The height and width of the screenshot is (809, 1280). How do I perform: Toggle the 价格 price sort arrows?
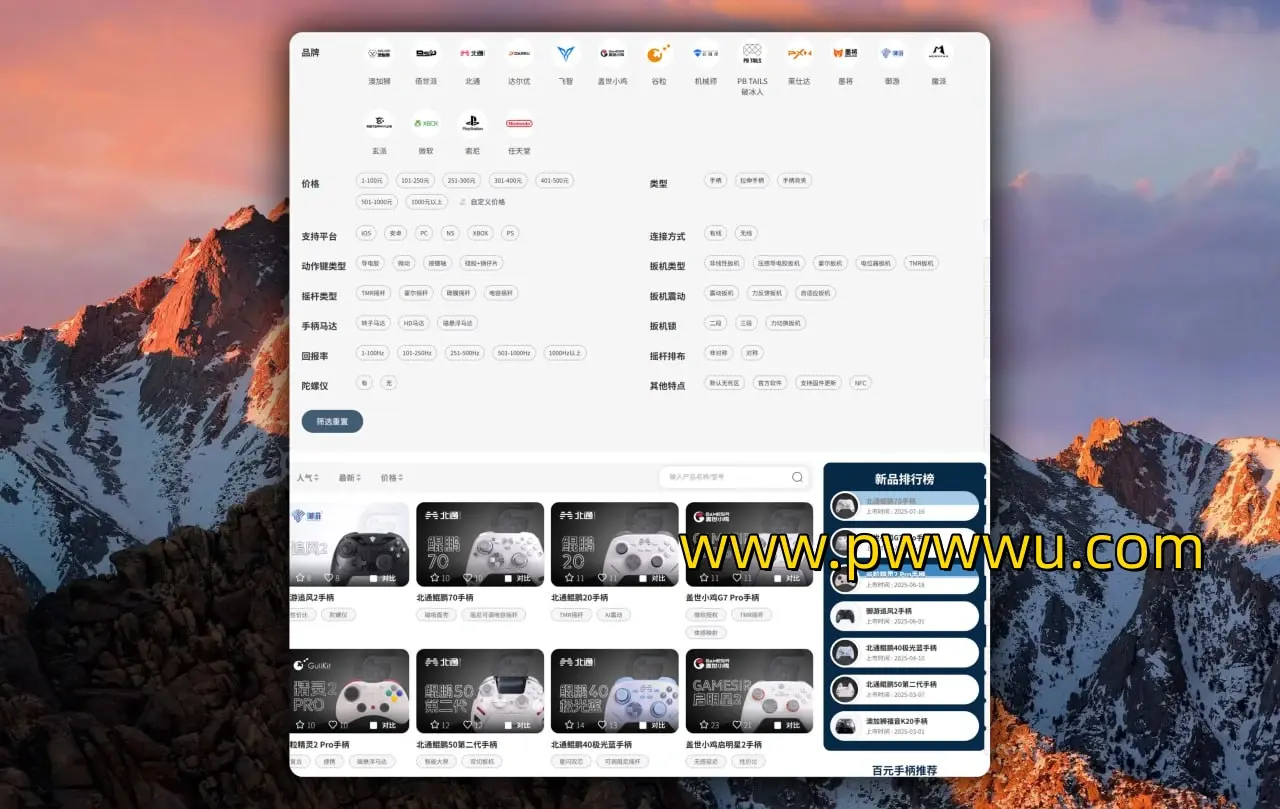coord(401,478)
